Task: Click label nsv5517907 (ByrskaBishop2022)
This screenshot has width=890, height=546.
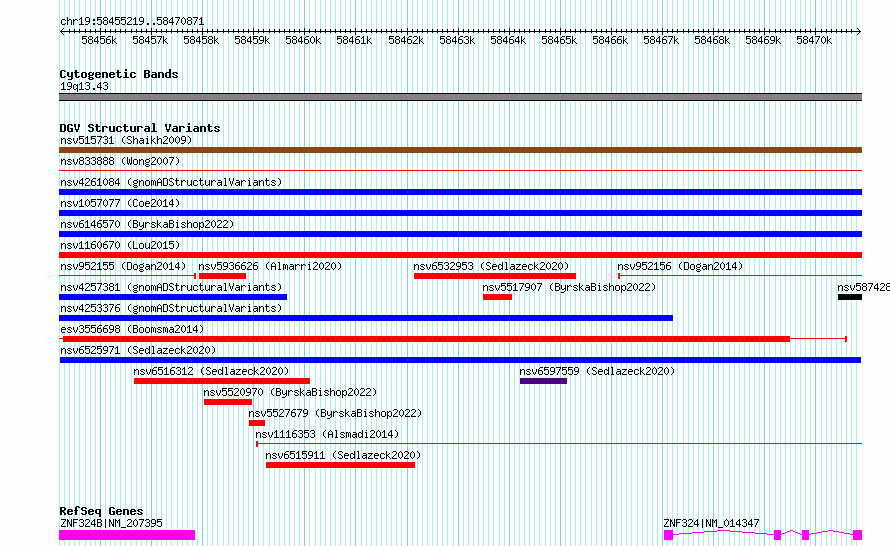Action: pyautogui.click(x=569, y=287)
